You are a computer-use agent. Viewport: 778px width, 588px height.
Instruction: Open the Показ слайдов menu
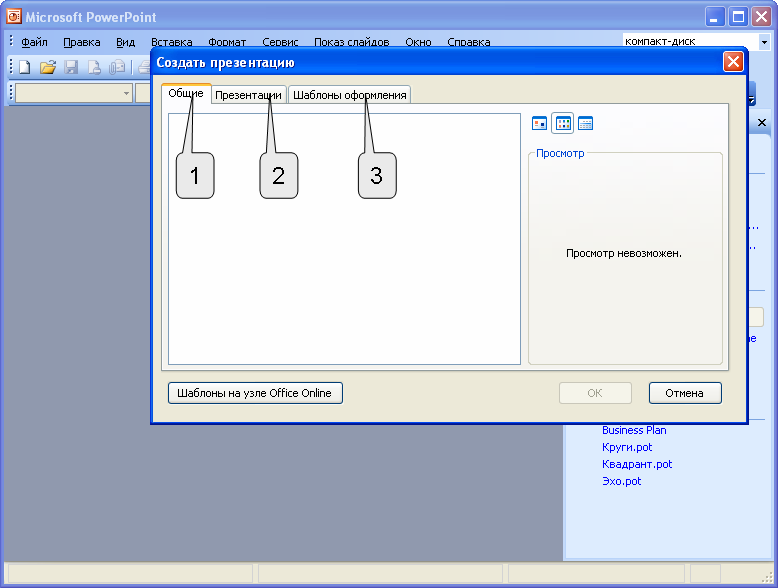352,42
